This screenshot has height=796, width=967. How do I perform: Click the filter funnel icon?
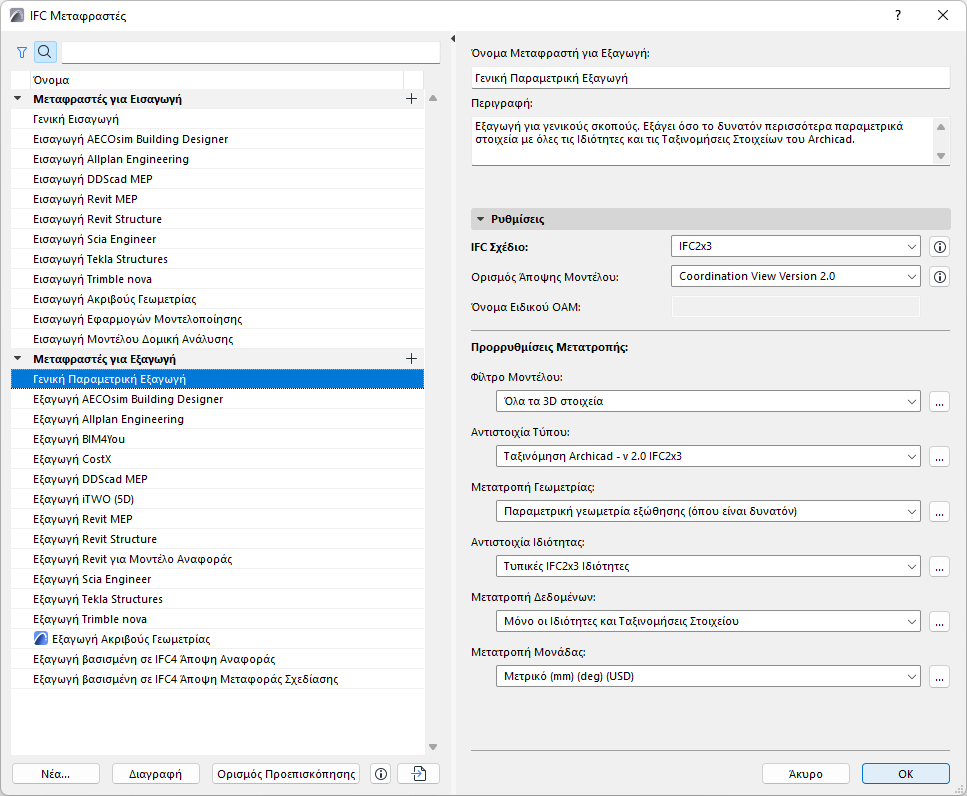(22, 52)
